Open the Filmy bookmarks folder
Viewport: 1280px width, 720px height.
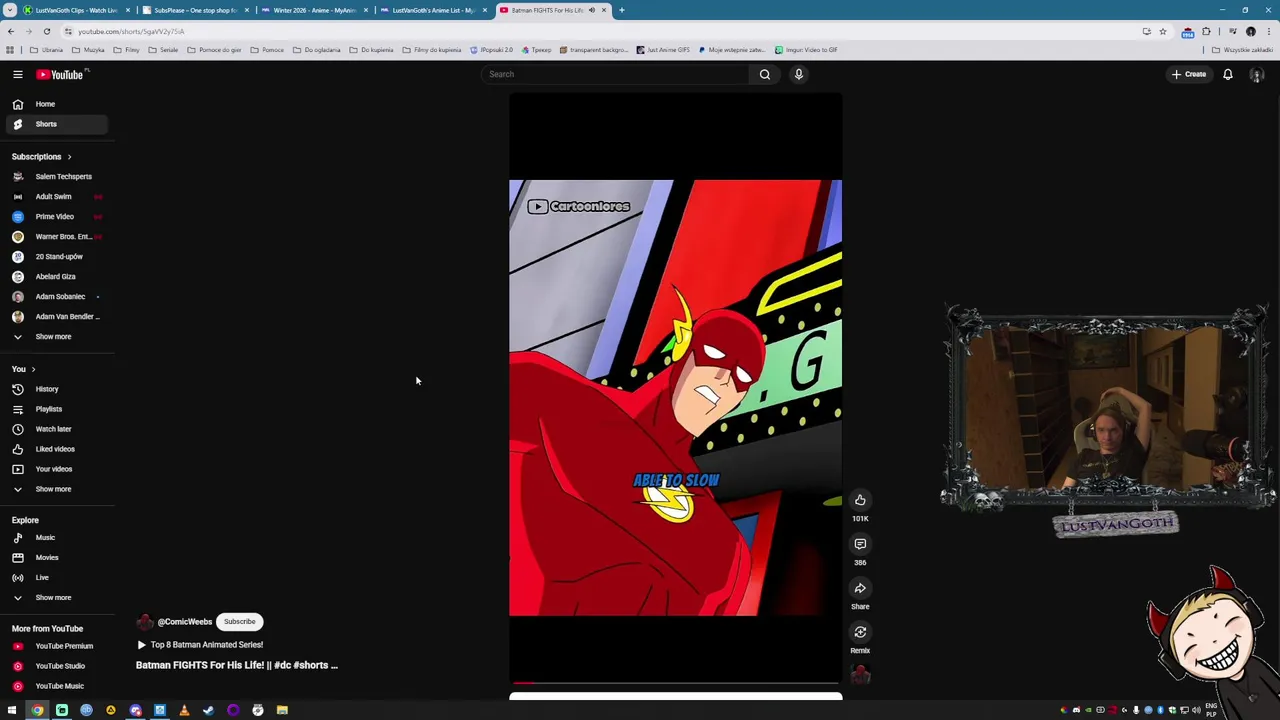127,50
